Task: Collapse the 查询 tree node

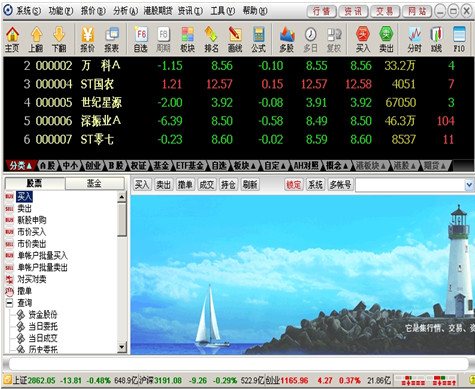Action: pyautogui.click(x=9, y=303)
